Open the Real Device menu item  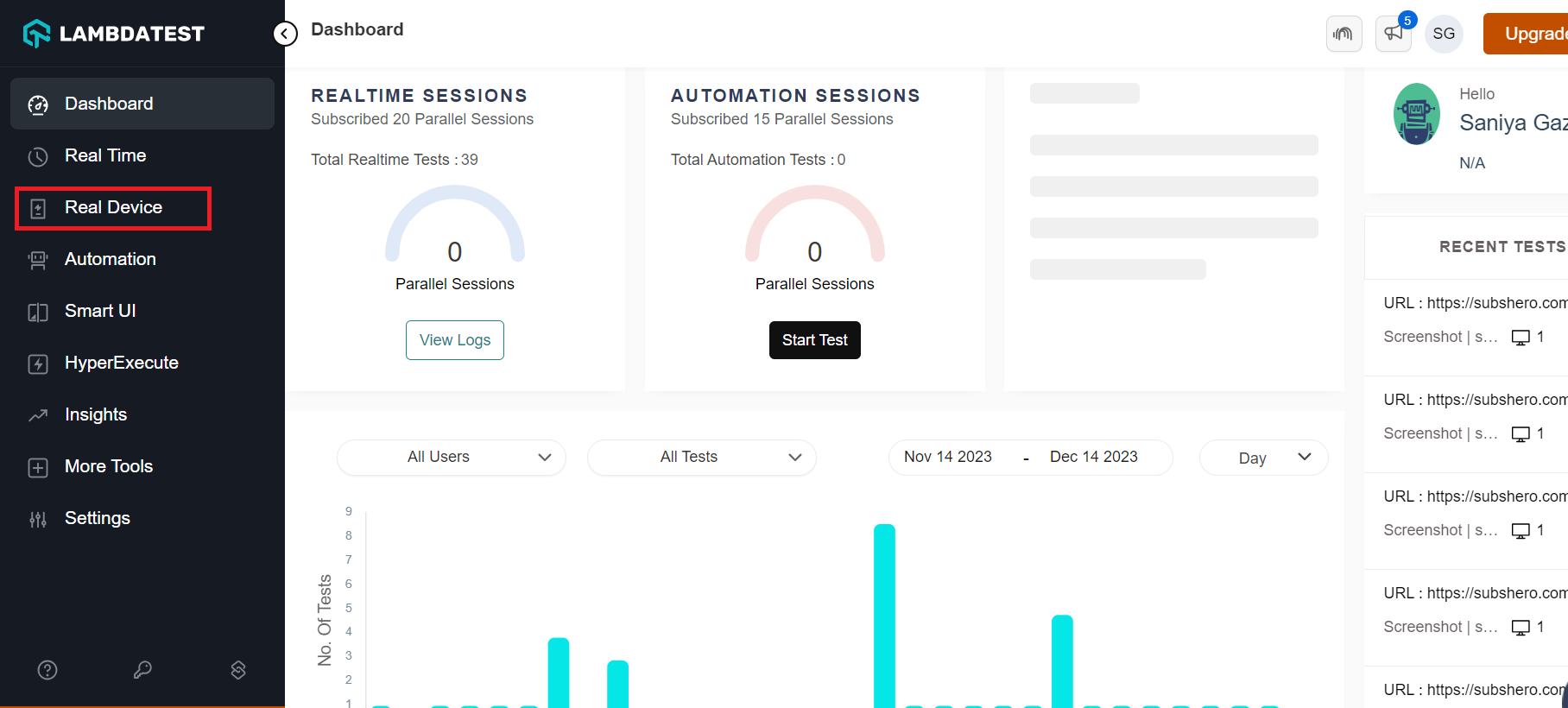click(113, 208)
